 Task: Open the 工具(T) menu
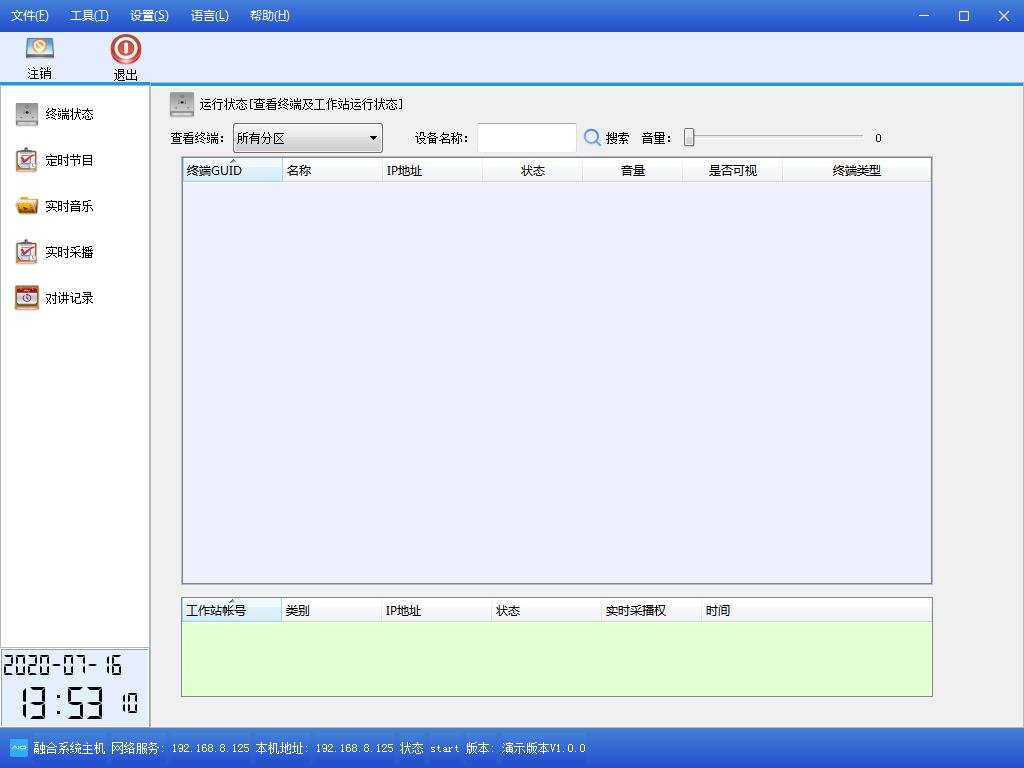[x=89, y=16]
